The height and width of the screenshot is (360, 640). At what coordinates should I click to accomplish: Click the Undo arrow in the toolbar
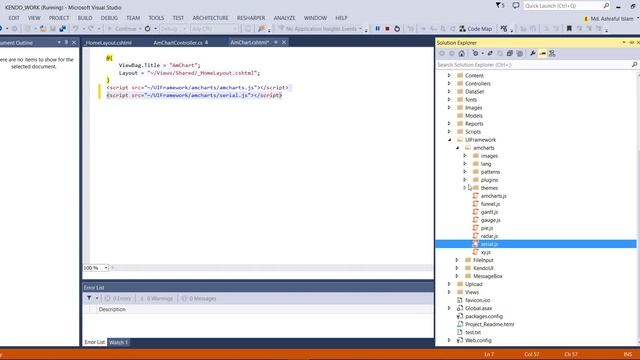pyautogui.click(x=76, y=29)
